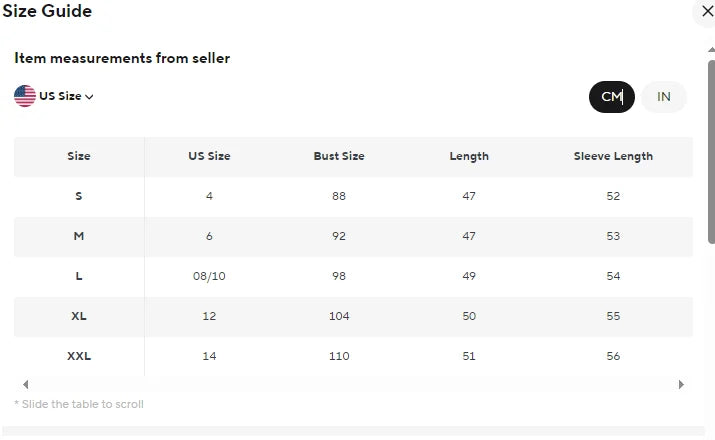Image resolution: width=715 pixels, height=440 pixels.
Task: Expand the US Size dropdown chevron
Action: pos(90,97)
